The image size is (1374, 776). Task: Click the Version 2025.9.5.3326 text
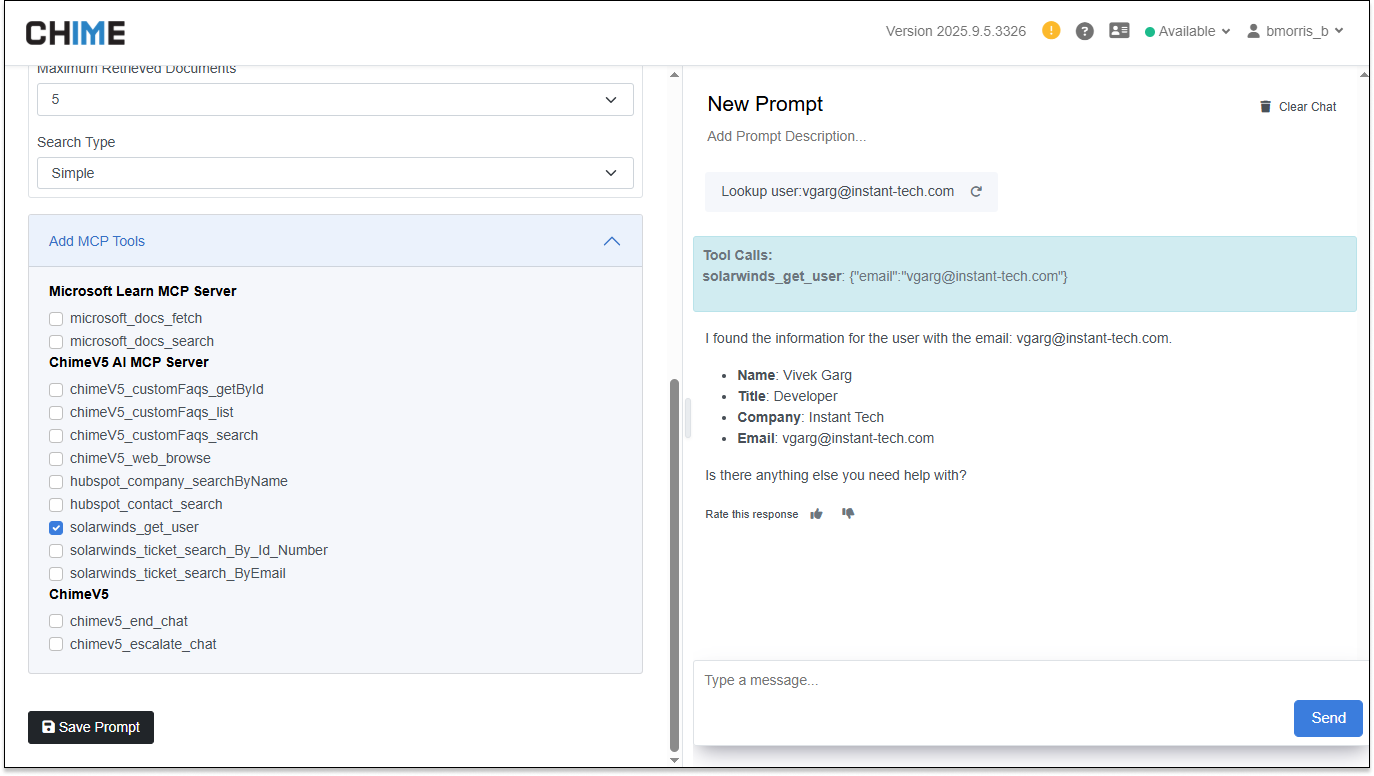click(x=956, y=31)
